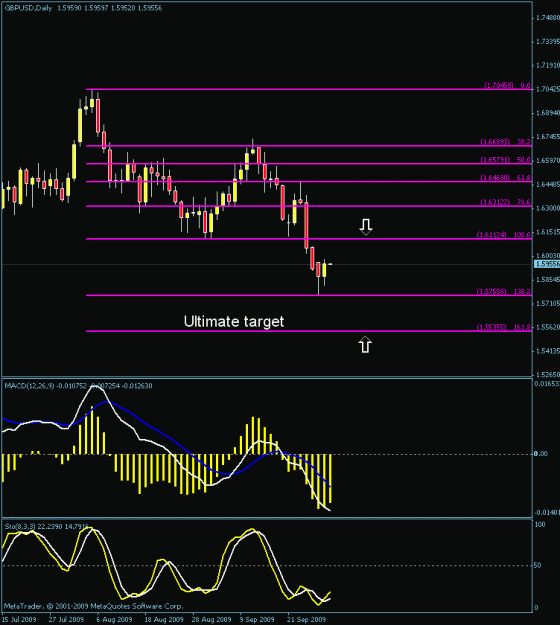Click the 21 Sep 2009 date label

(x=307, y=619)
